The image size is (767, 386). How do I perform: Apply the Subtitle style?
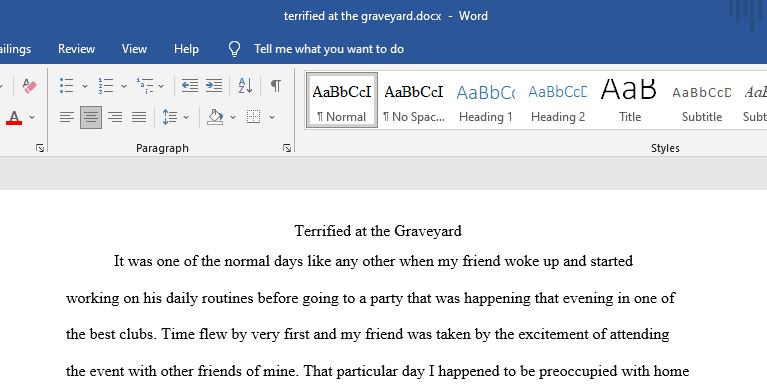click(702, 101)
